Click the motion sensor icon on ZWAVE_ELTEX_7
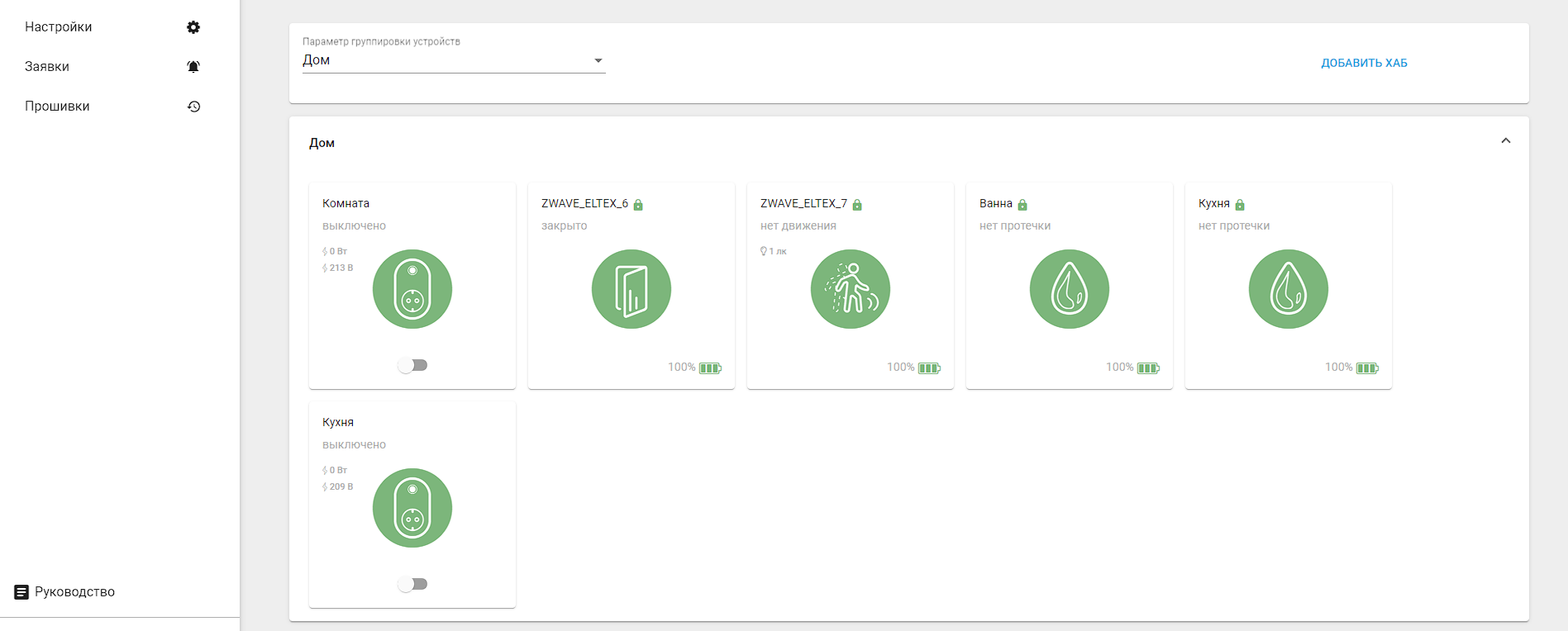This screenshot has width=1568, height=631. pyautogui.click(x=851, y=289)
